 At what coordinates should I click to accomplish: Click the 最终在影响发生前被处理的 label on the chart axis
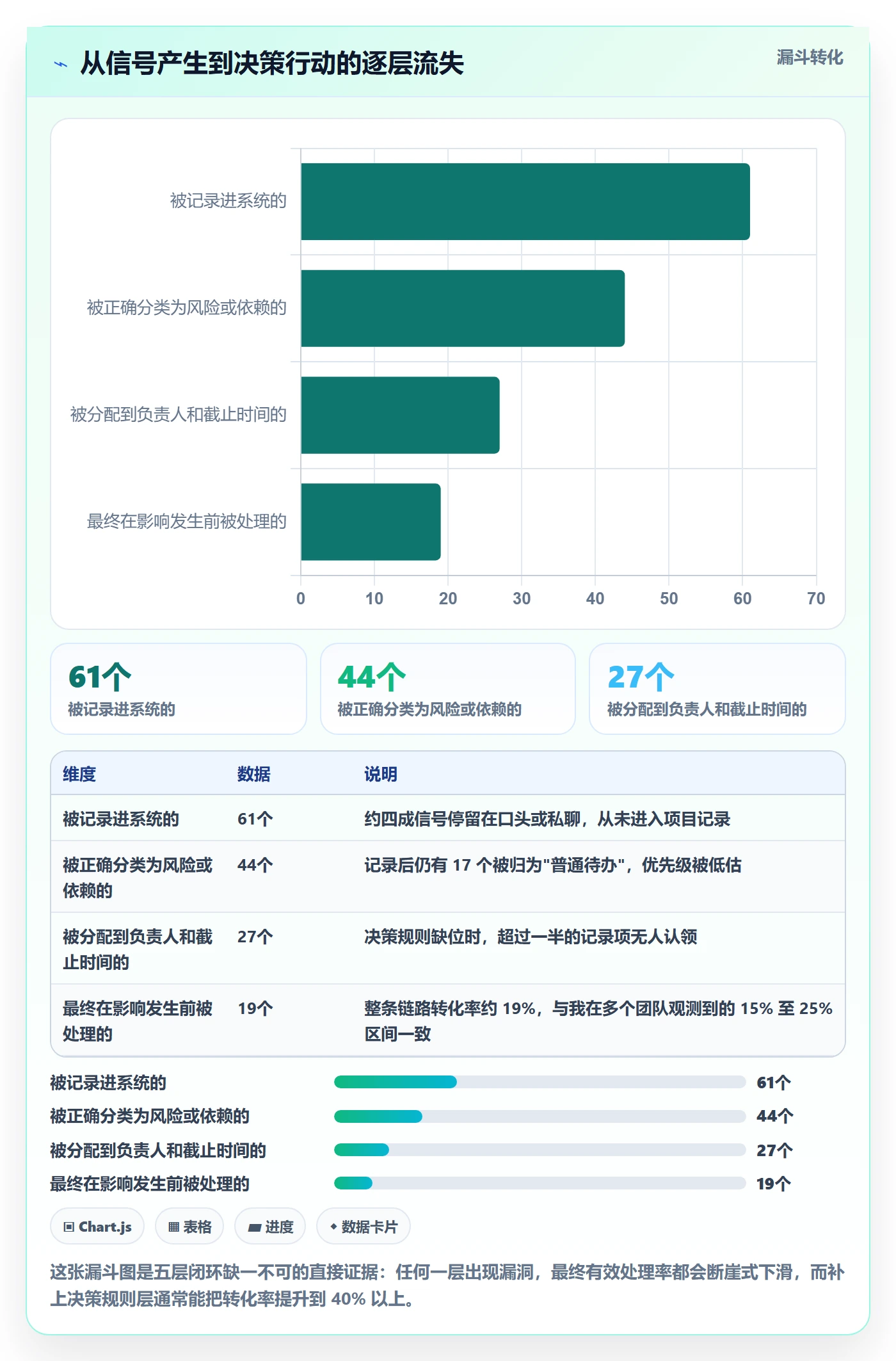click(x=187, y=522)
